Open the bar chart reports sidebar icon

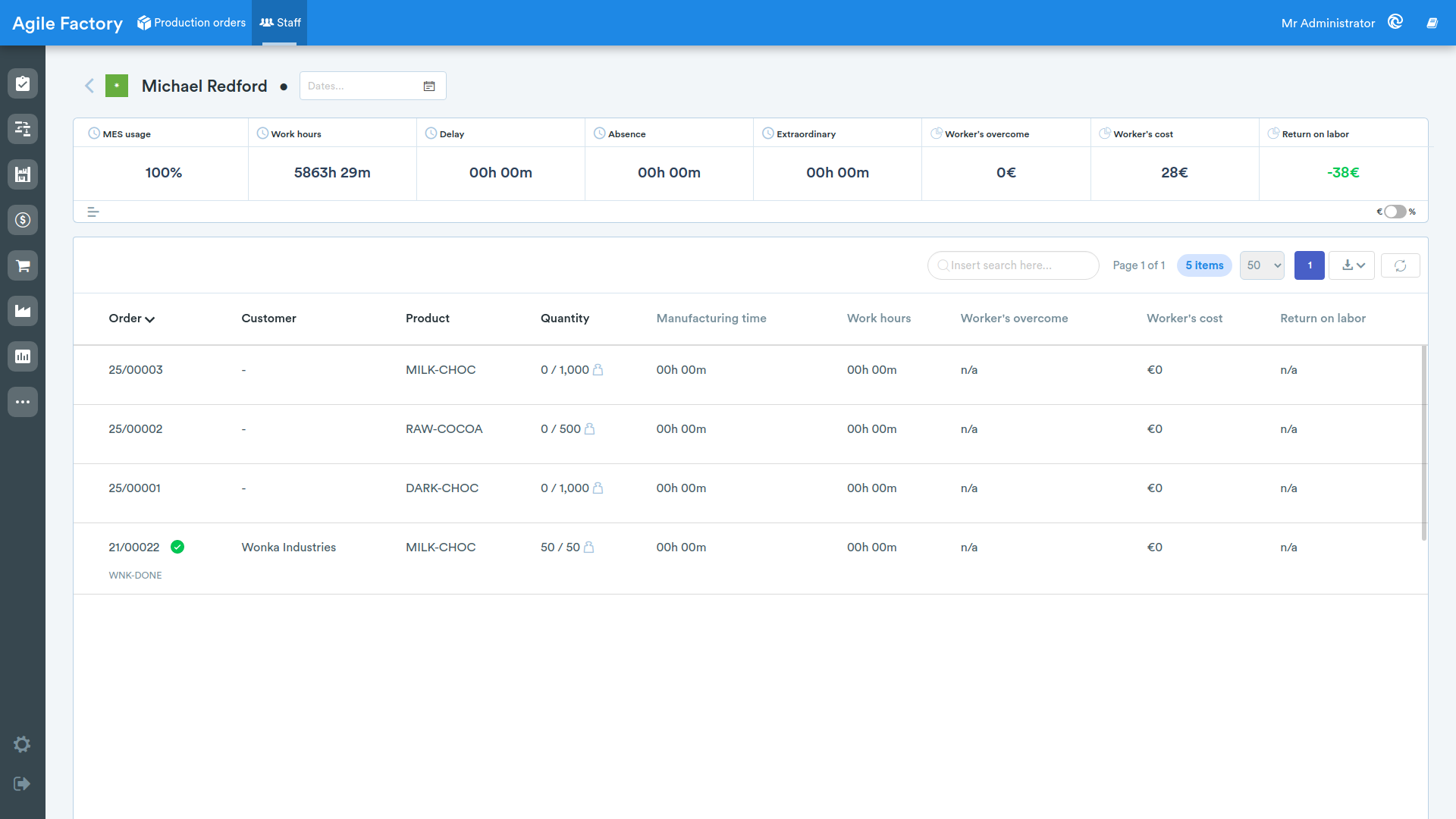click(x=23, y=356)
